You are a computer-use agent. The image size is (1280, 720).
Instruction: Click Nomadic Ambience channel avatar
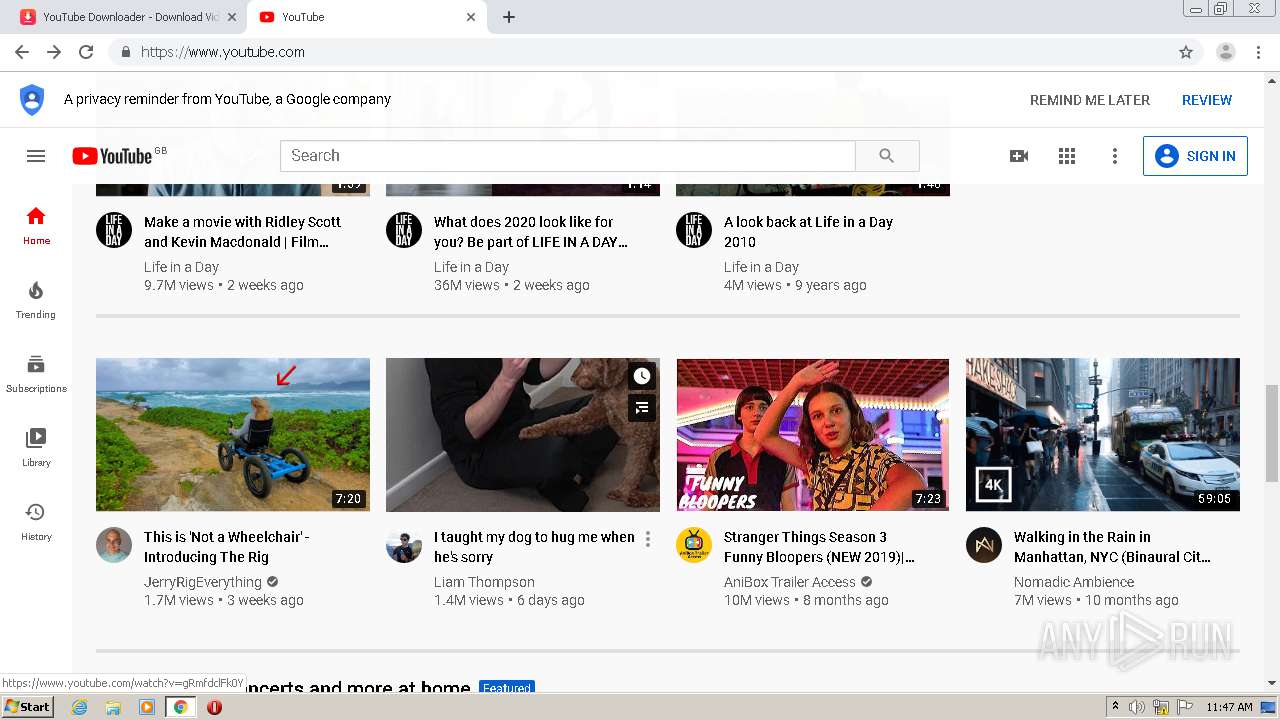click(984, 545)
